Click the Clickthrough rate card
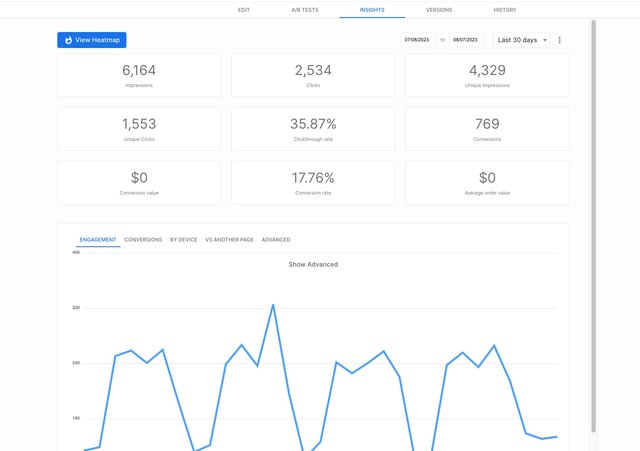 pyautogui.click(x=313, y=129)
